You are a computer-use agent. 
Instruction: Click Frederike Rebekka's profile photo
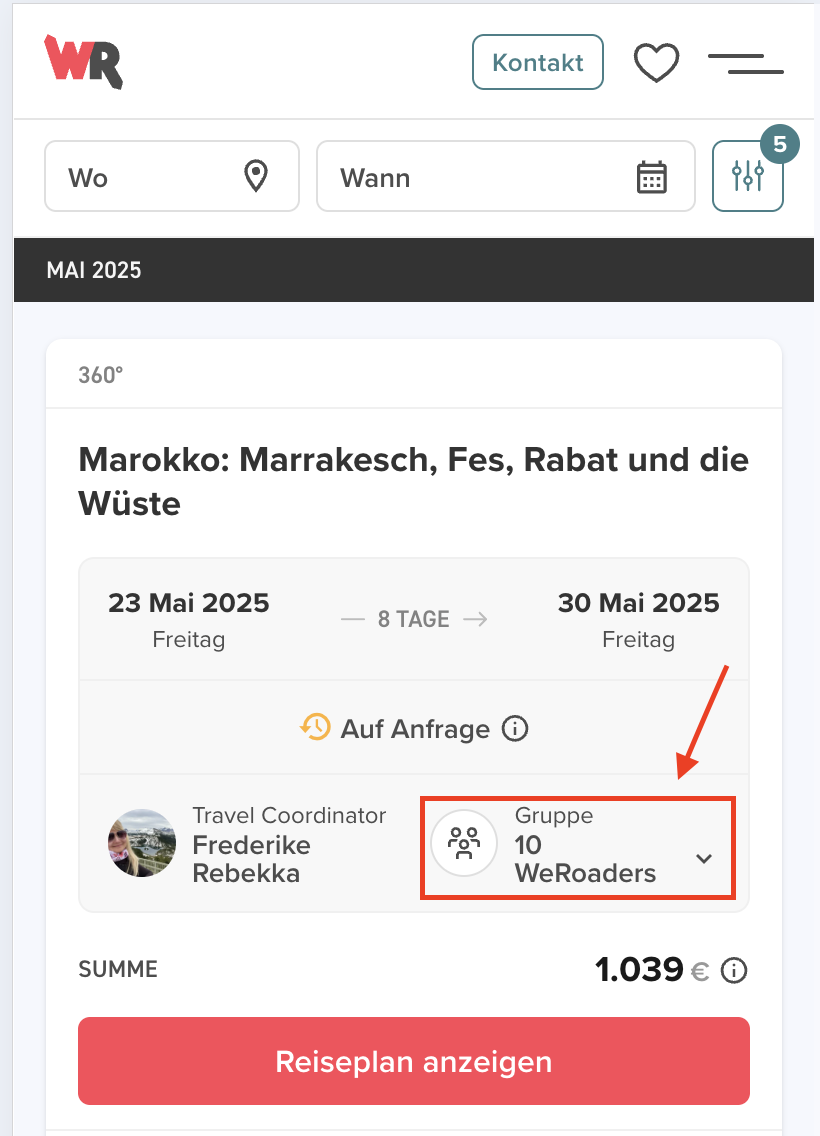pos(141,843)
